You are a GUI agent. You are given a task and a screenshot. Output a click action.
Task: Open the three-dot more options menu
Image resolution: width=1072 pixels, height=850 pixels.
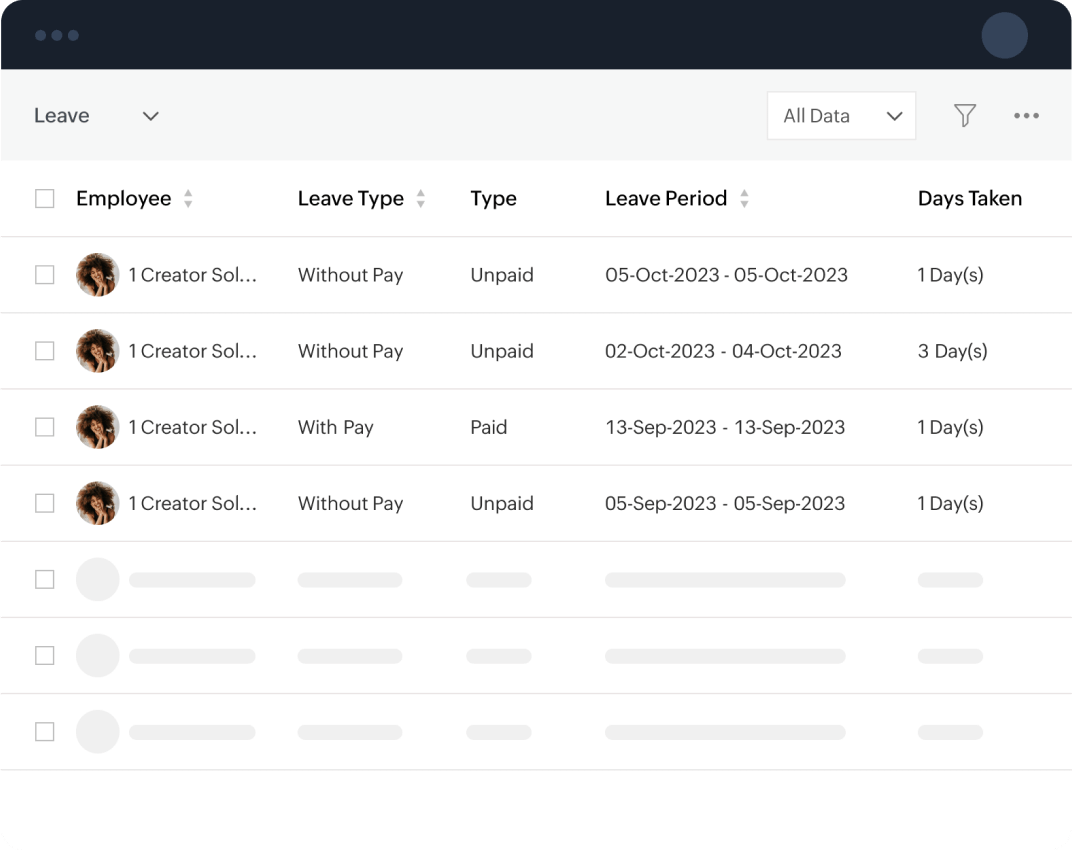tap(1026, 116)
